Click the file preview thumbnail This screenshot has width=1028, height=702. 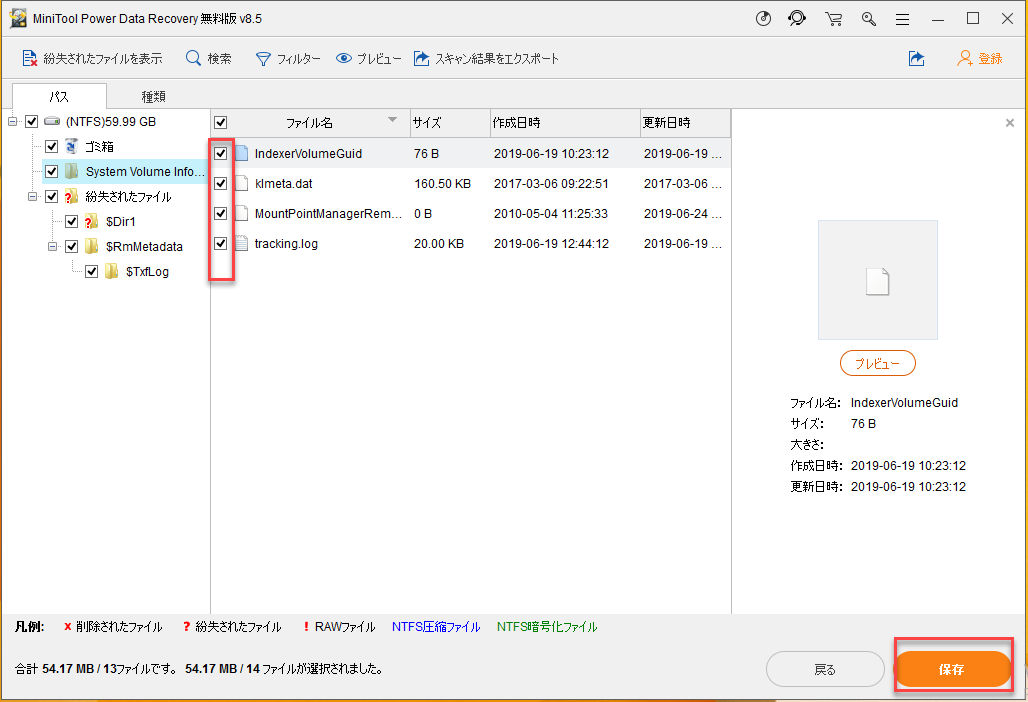click(x=877, y=280)
